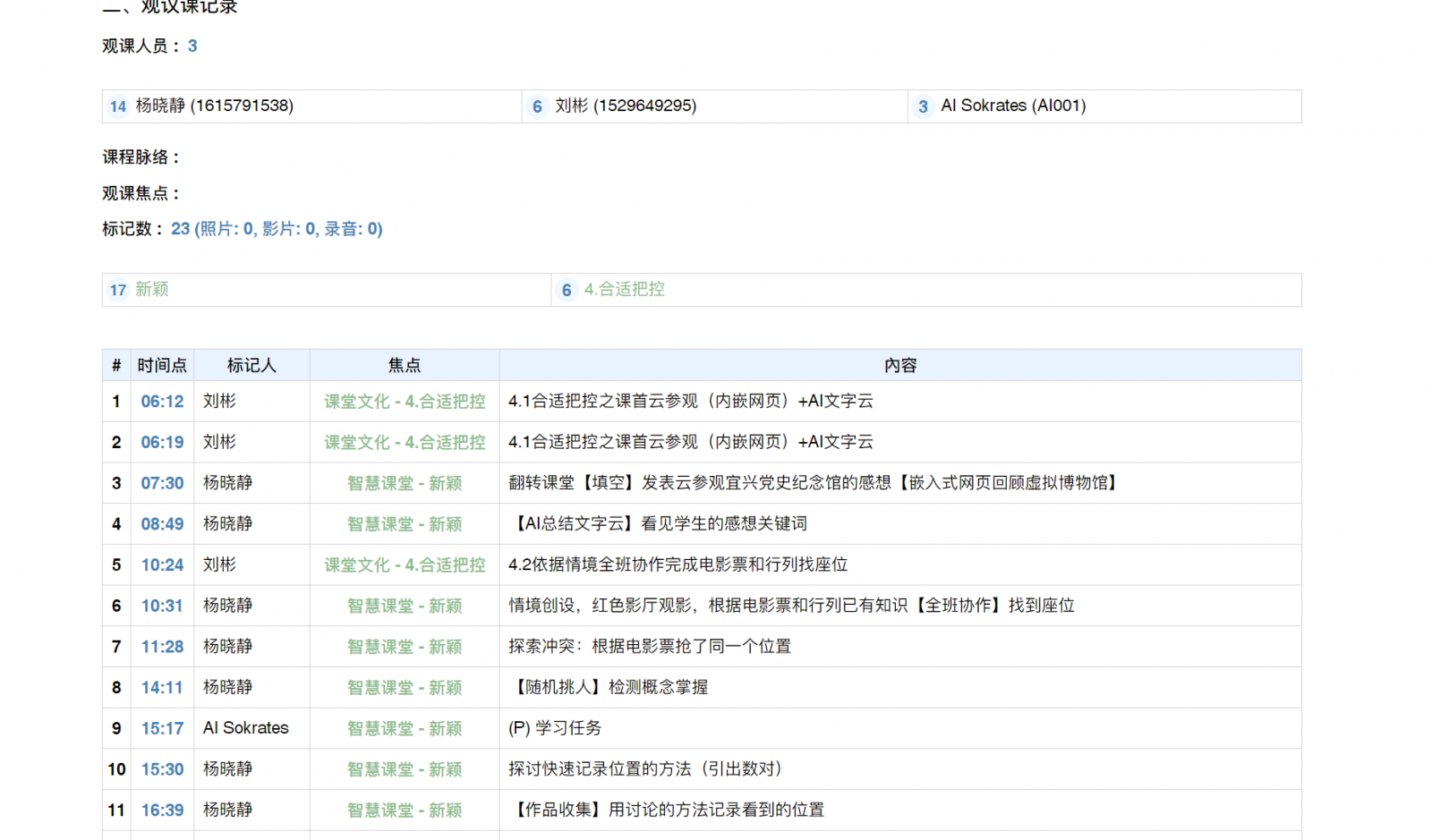Click the 15:17 AI Sokrates time link
The width and height of the screenshot is (1432, 840).
tap(162, 729)
